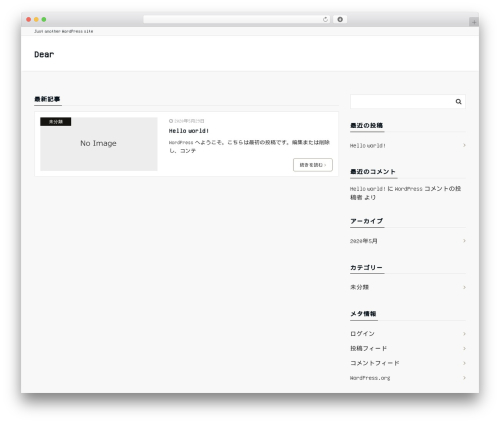Focus the browser address bar

coord(237,19)
